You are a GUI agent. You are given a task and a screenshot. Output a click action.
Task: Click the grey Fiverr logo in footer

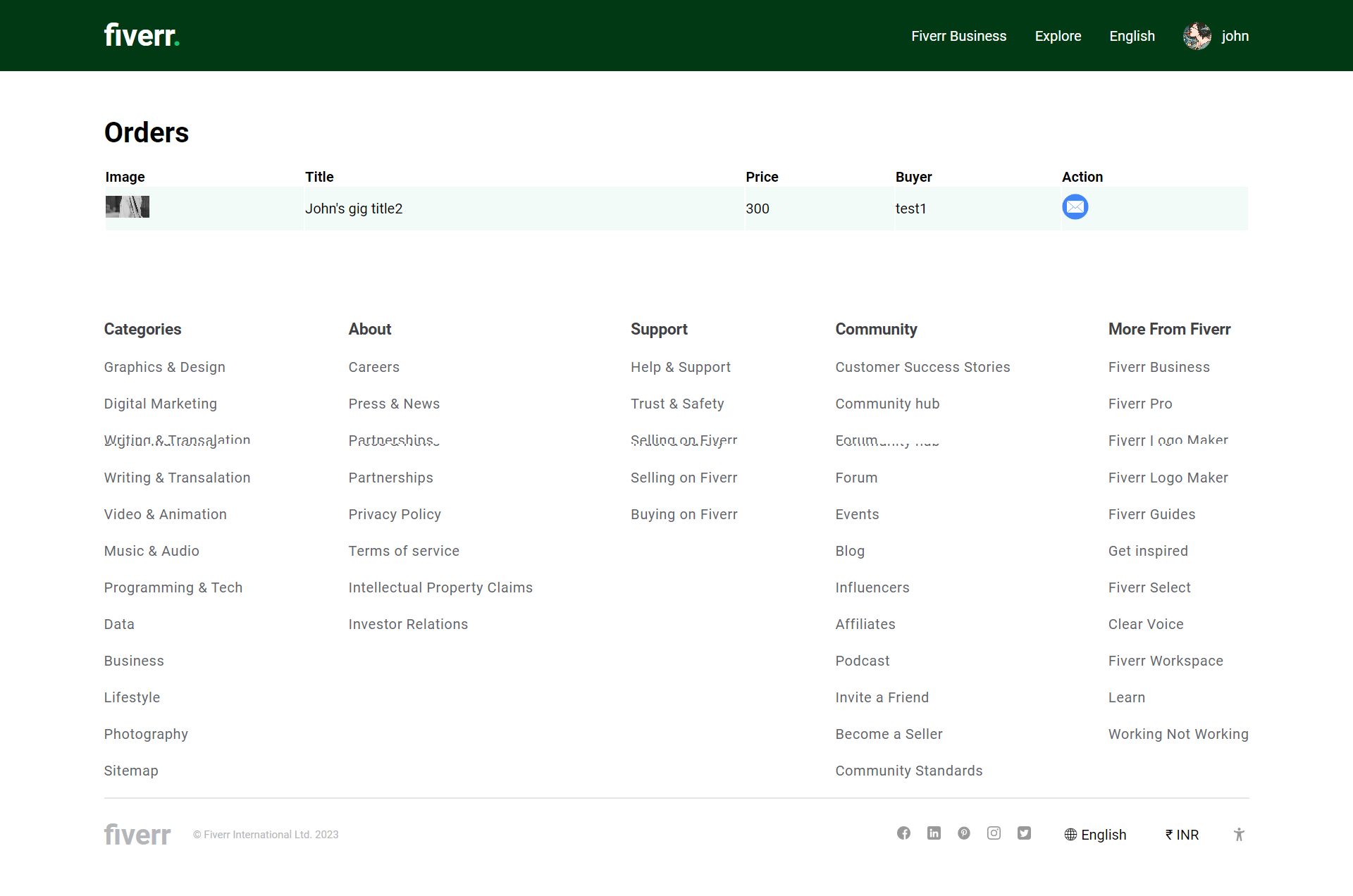[x=137, y=835]
